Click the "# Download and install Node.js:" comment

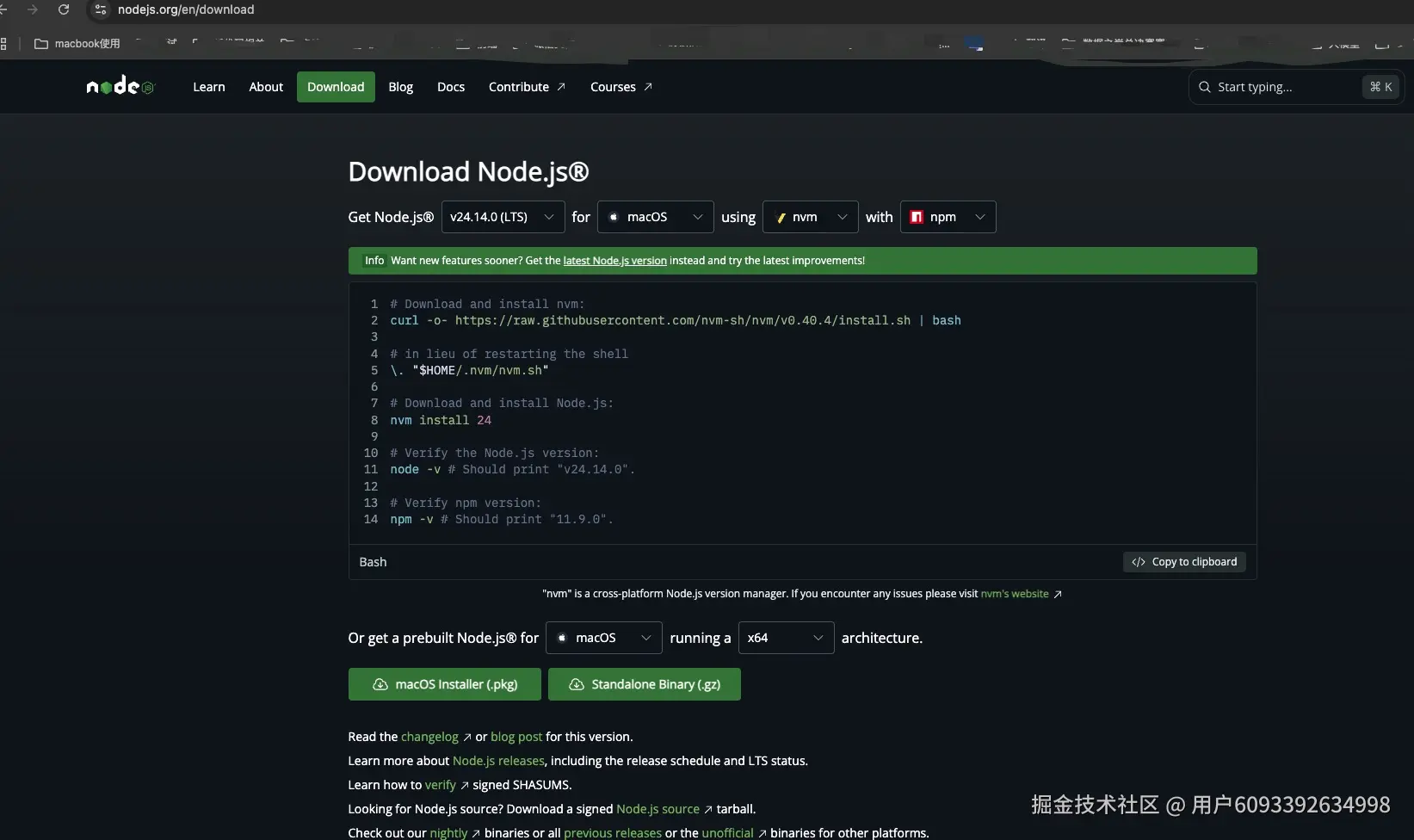[502, 404]
